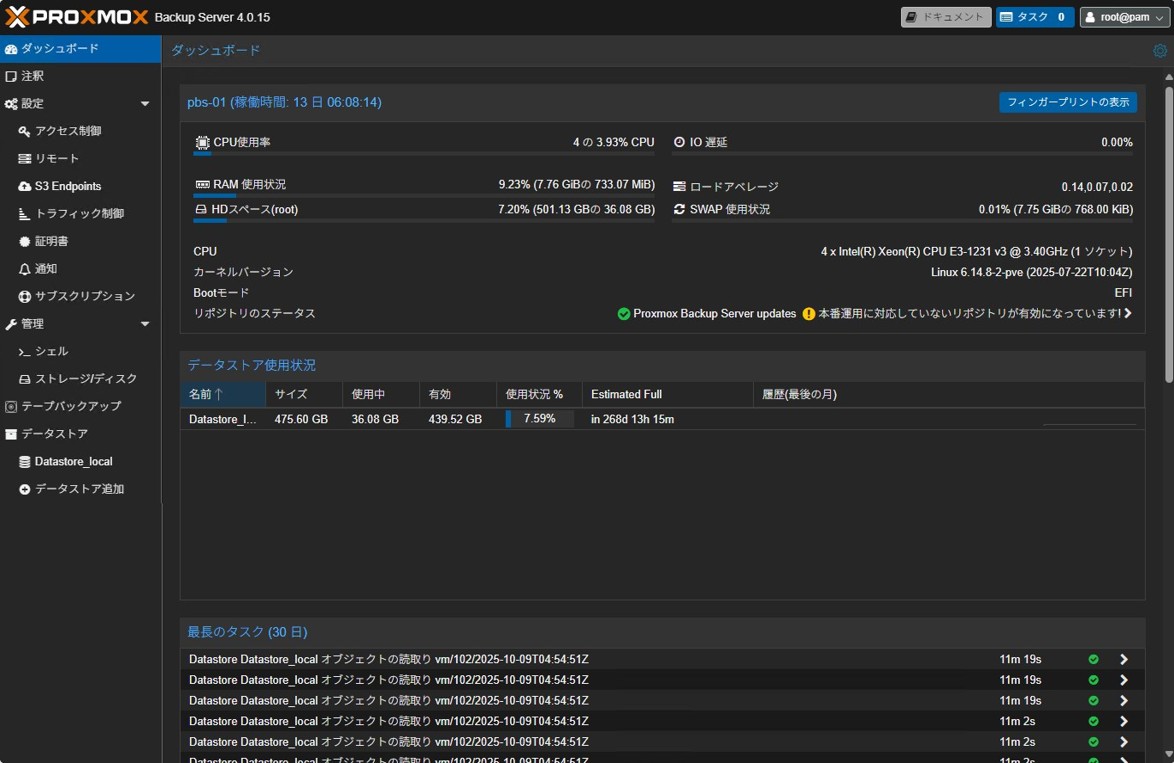Click the Proxmox logo in the header
This screenshot has width=1174, height=763.
coord(76,17)
